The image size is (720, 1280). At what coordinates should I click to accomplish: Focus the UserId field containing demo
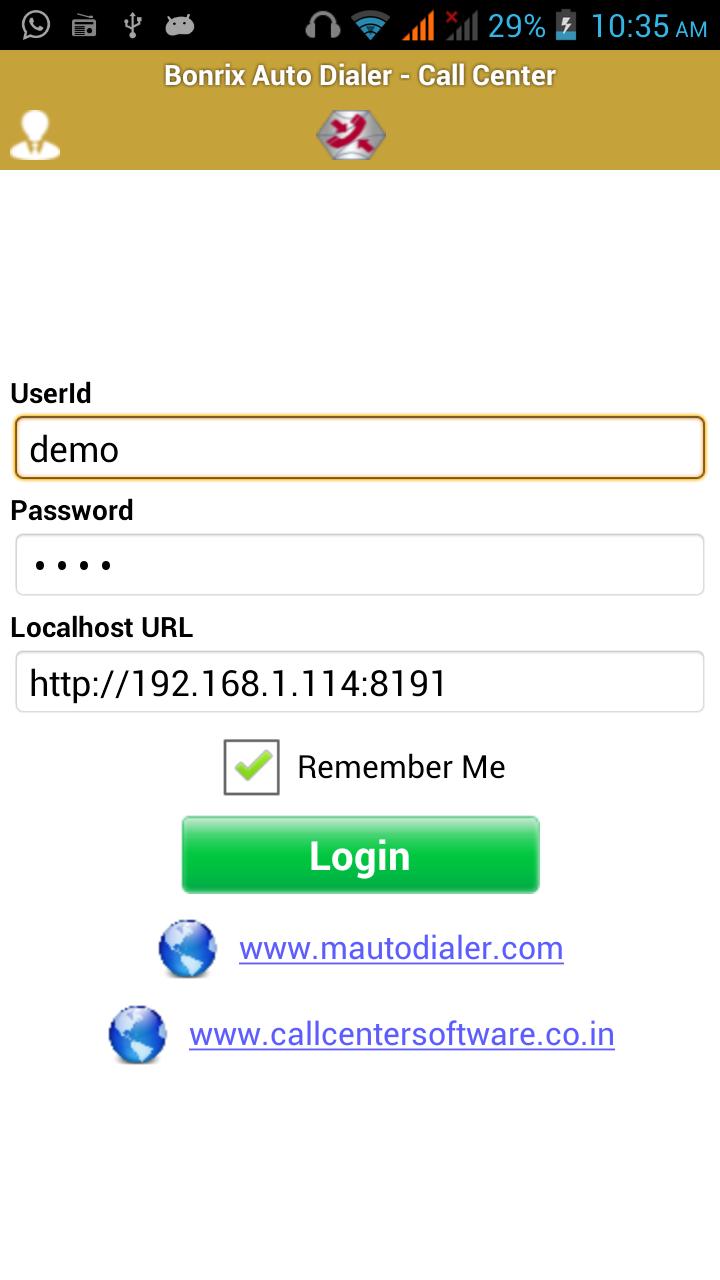pos(360,448)
